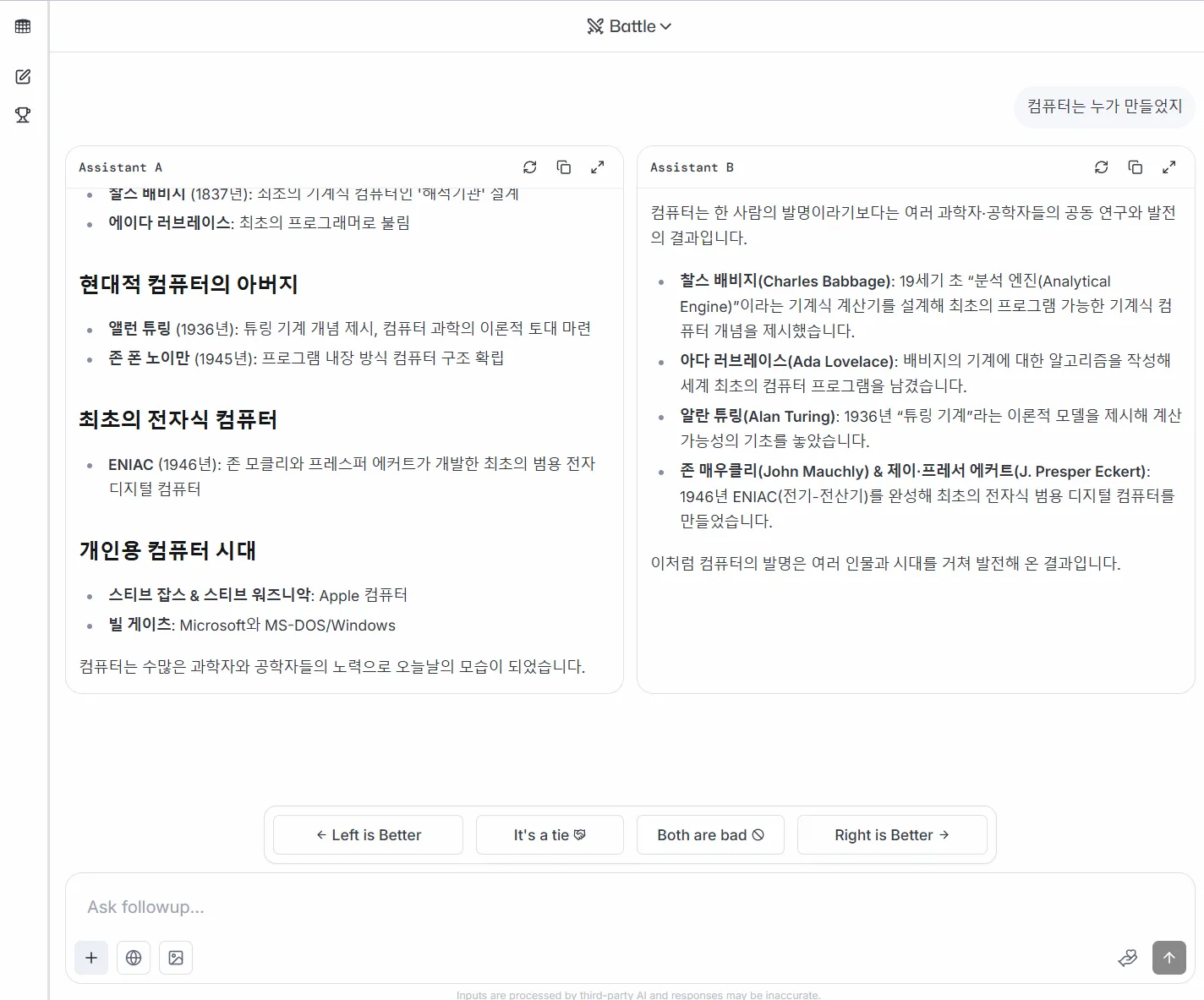Vote It's a tie
1204x1000 pixels.
[550, 835]
